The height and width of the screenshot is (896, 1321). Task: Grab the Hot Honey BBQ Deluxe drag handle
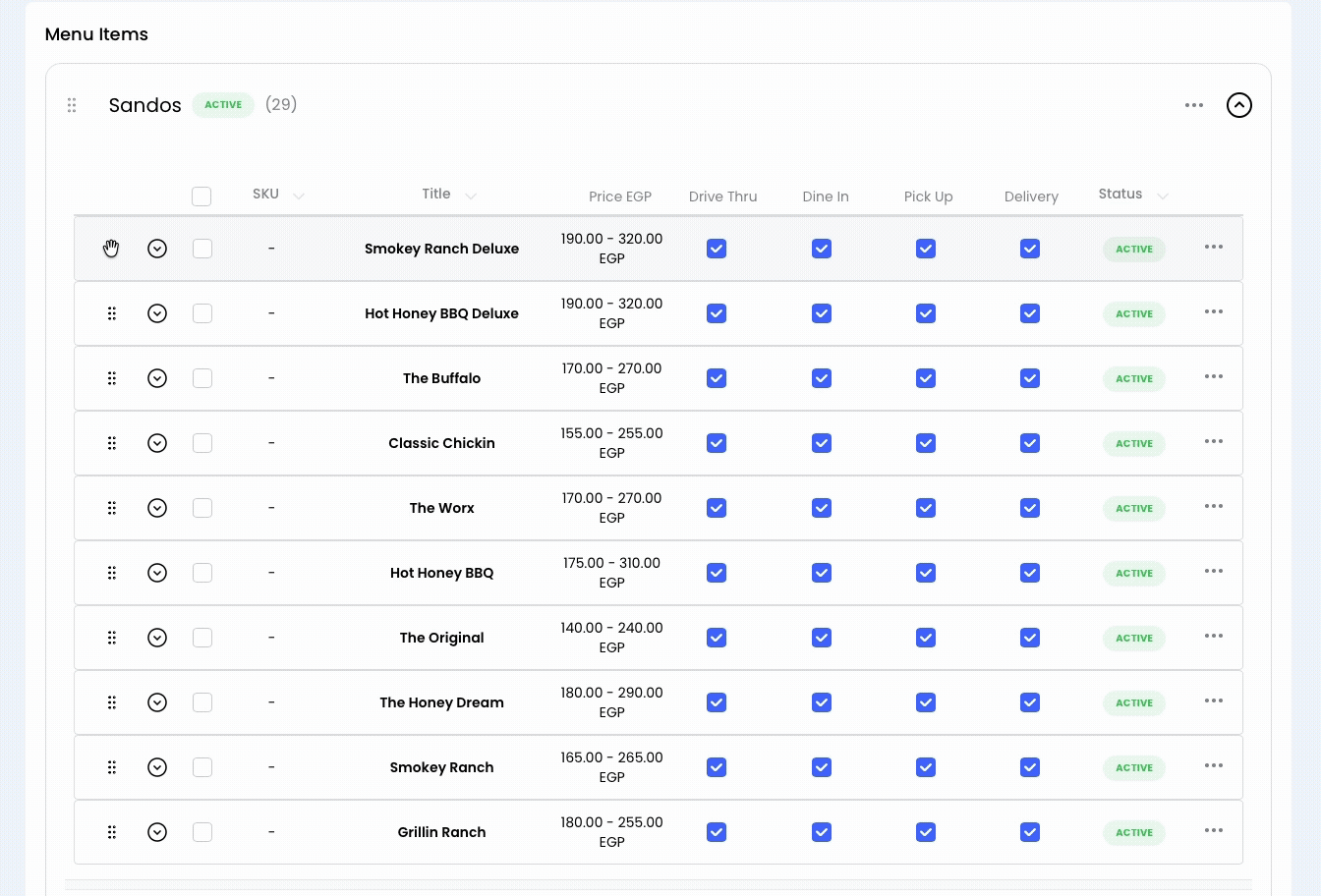(x=112, y=313)
